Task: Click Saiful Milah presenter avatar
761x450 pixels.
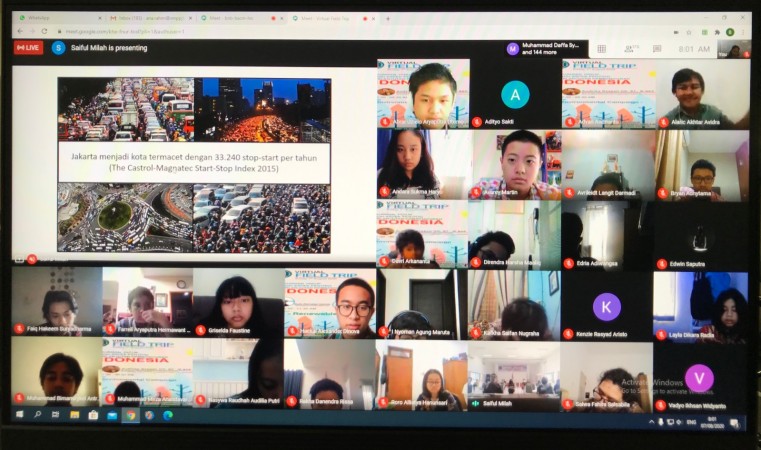Action: click(x=59, y=47)
